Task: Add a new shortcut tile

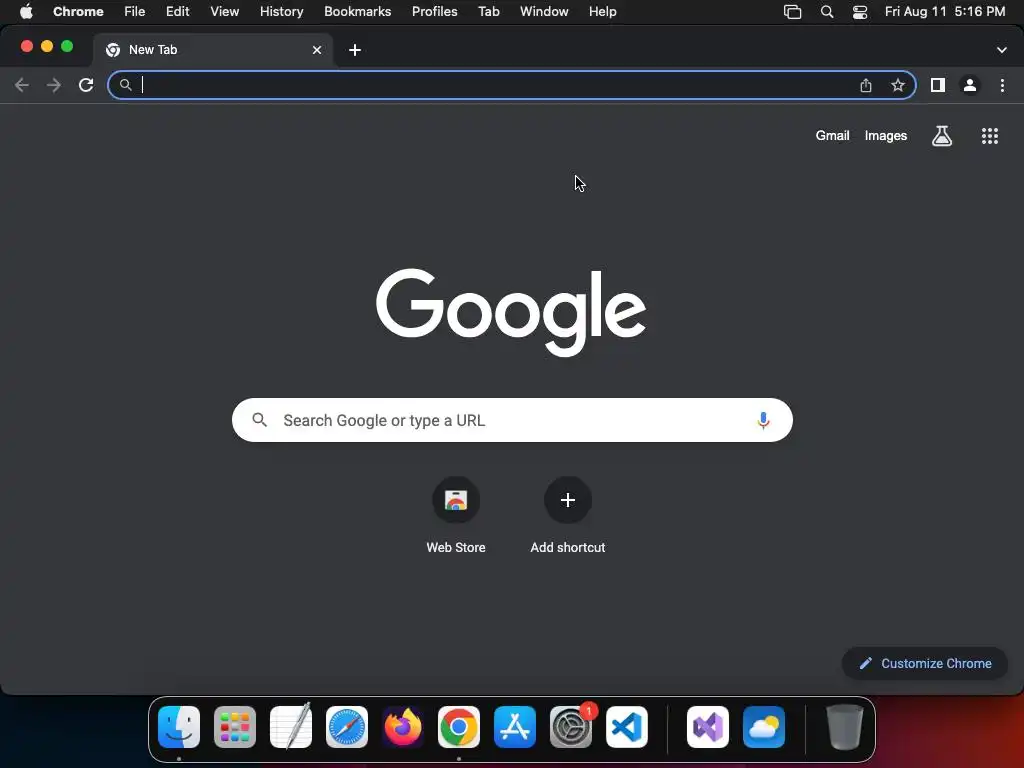Action: point(568,516)
